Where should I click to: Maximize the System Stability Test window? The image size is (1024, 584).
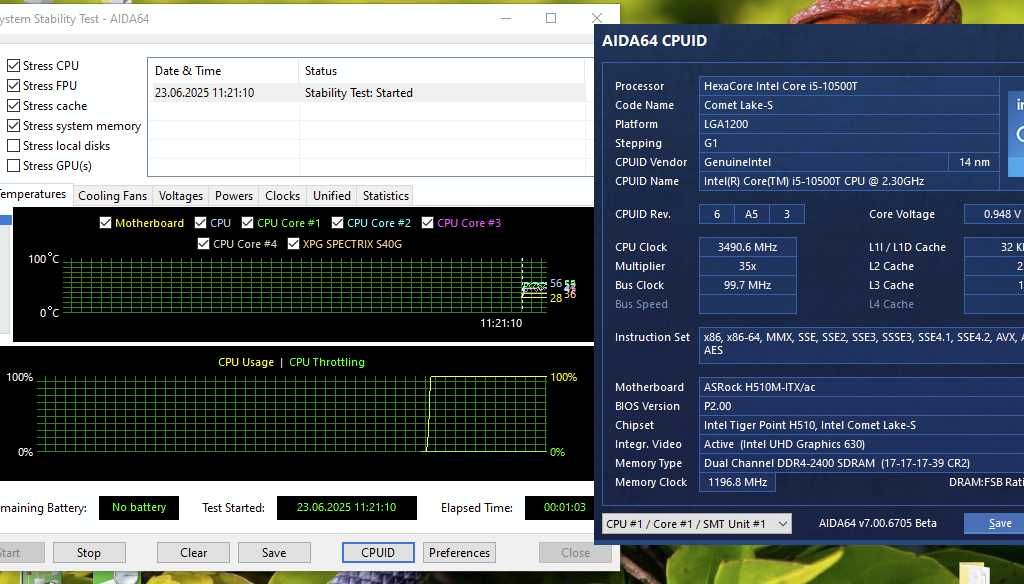tap(551, 18)
